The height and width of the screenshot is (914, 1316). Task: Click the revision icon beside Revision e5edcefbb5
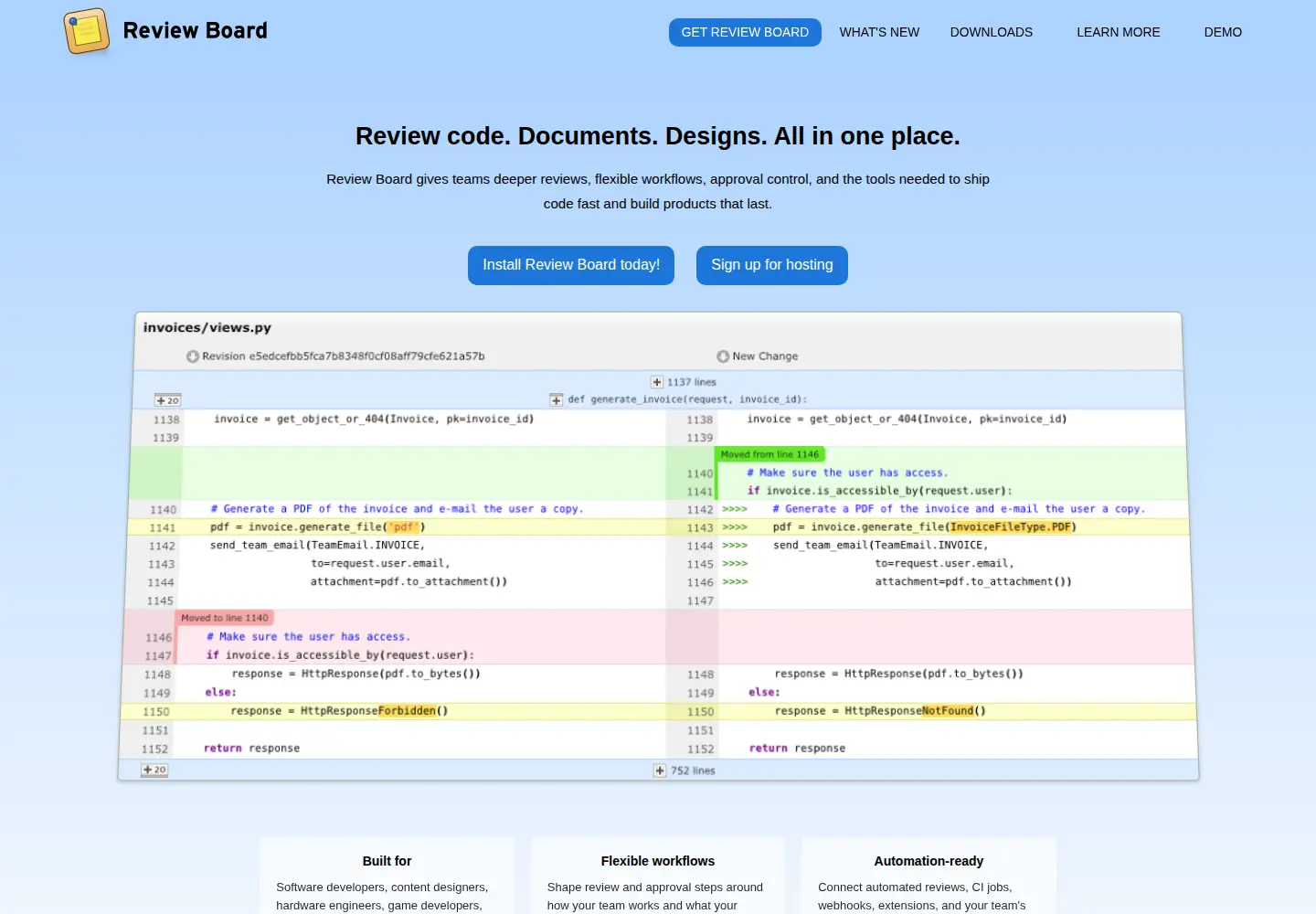click(192, 356)
